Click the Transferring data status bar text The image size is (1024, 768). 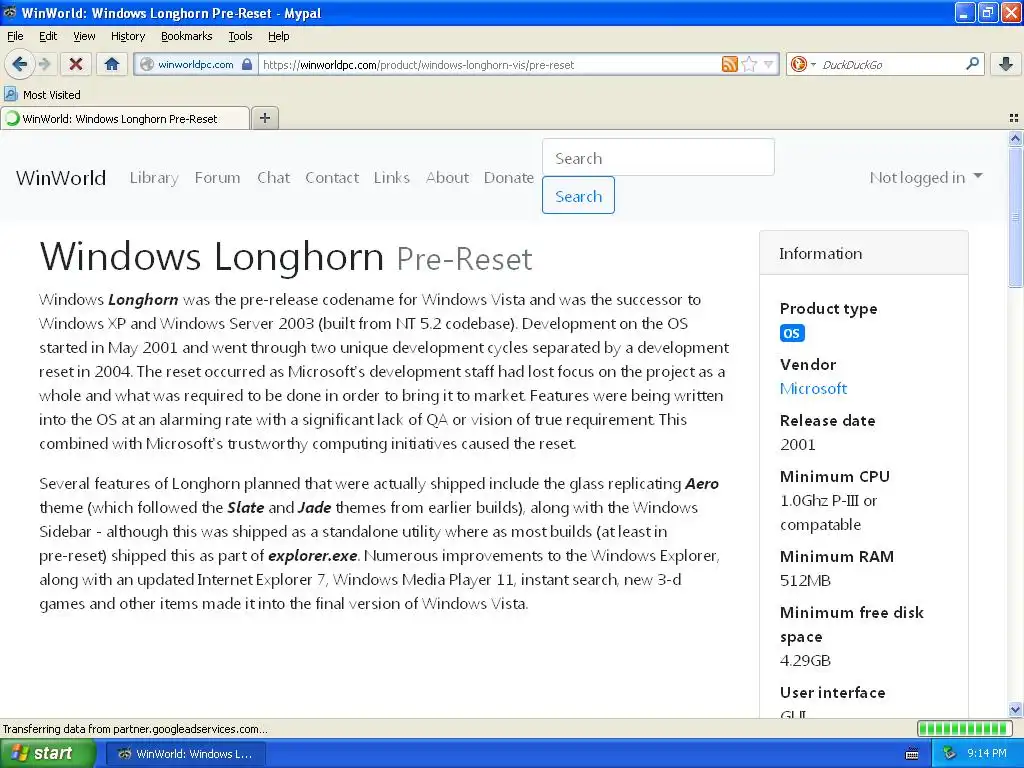135,729
